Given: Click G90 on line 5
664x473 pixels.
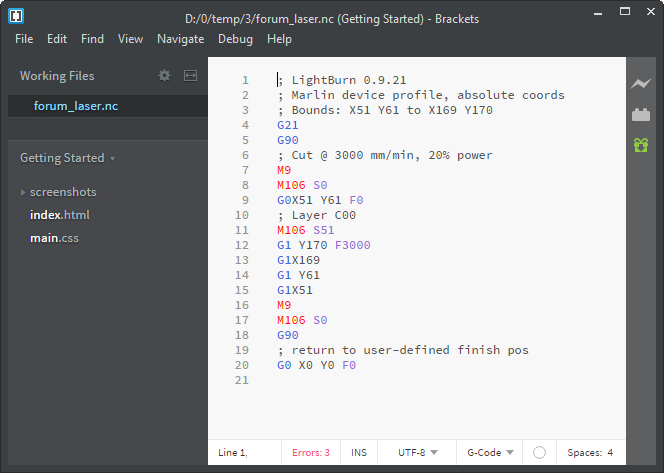Looking at the screenshot, I should (x=288, y=140).
